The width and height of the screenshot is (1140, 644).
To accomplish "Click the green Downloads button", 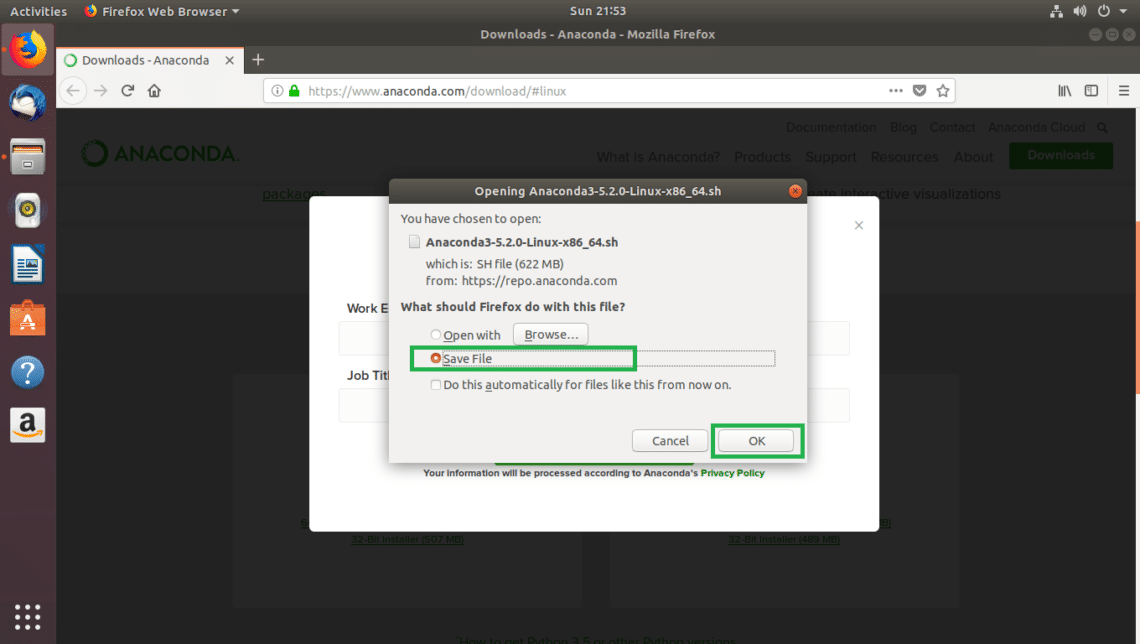I will click(1061, 156).
